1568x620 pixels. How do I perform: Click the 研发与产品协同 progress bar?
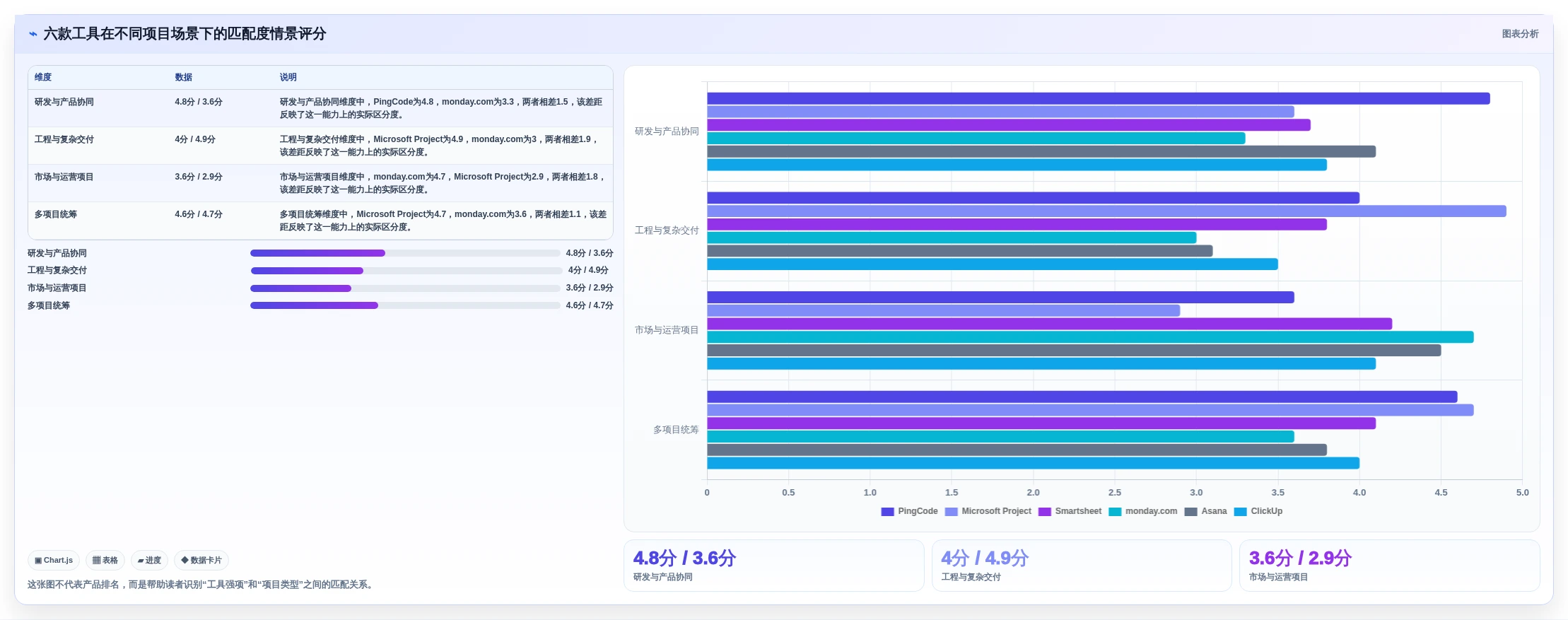coord(405,253)
